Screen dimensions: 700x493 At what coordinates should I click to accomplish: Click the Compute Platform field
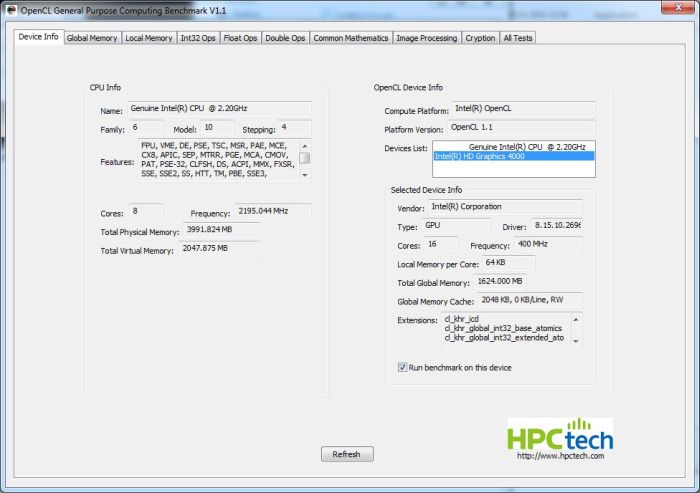(523, 109)
